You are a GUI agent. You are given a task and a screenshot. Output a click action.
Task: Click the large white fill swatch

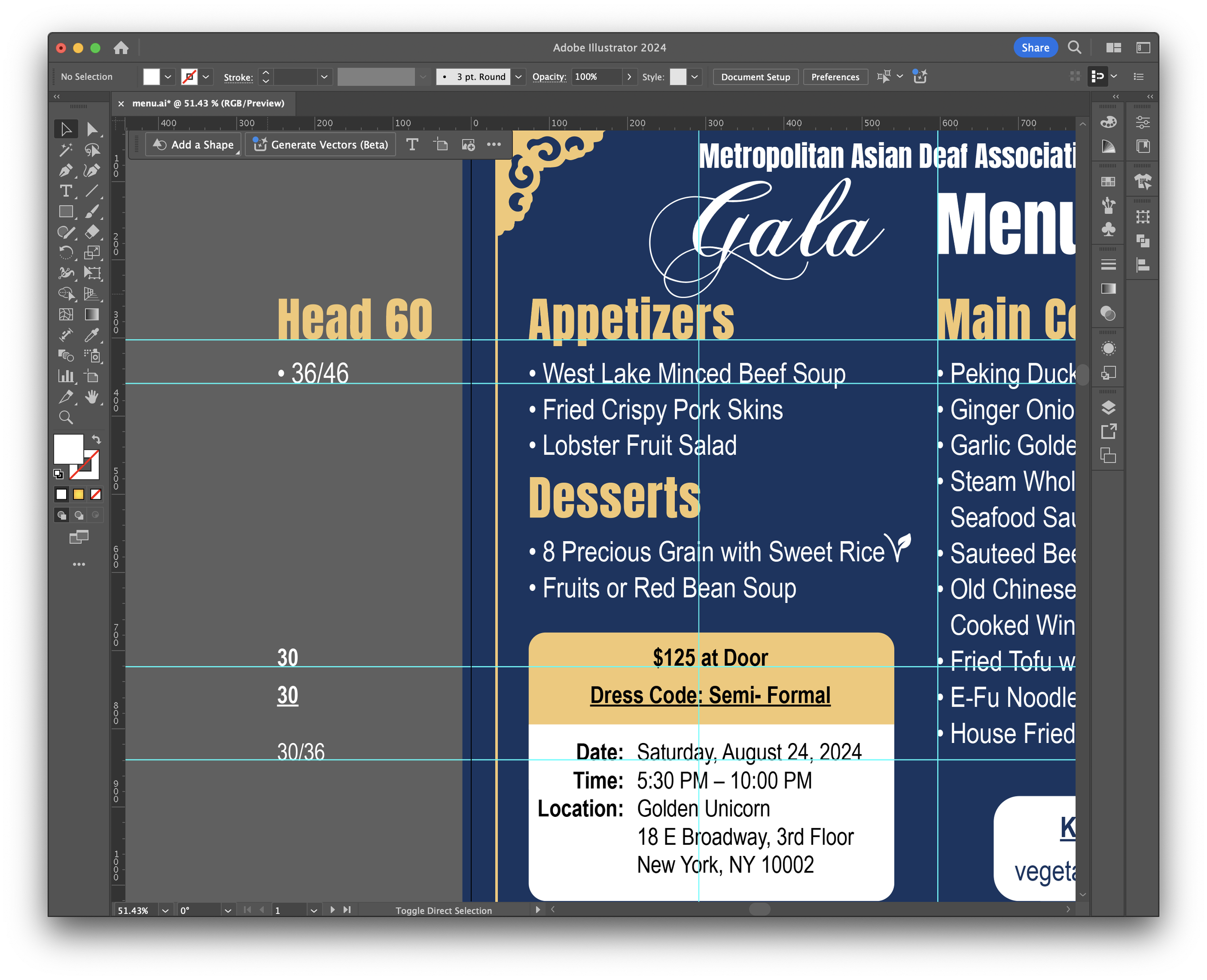68,449
